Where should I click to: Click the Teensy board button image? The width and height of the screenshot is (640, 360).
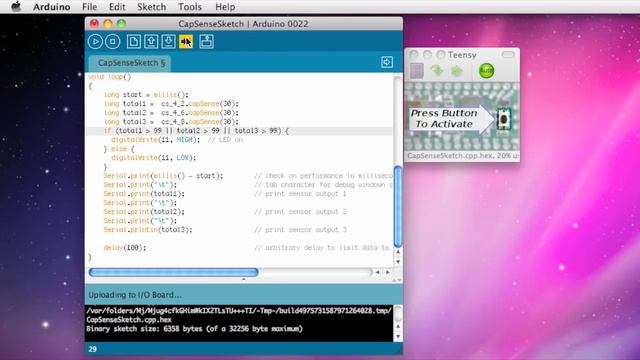504,119
